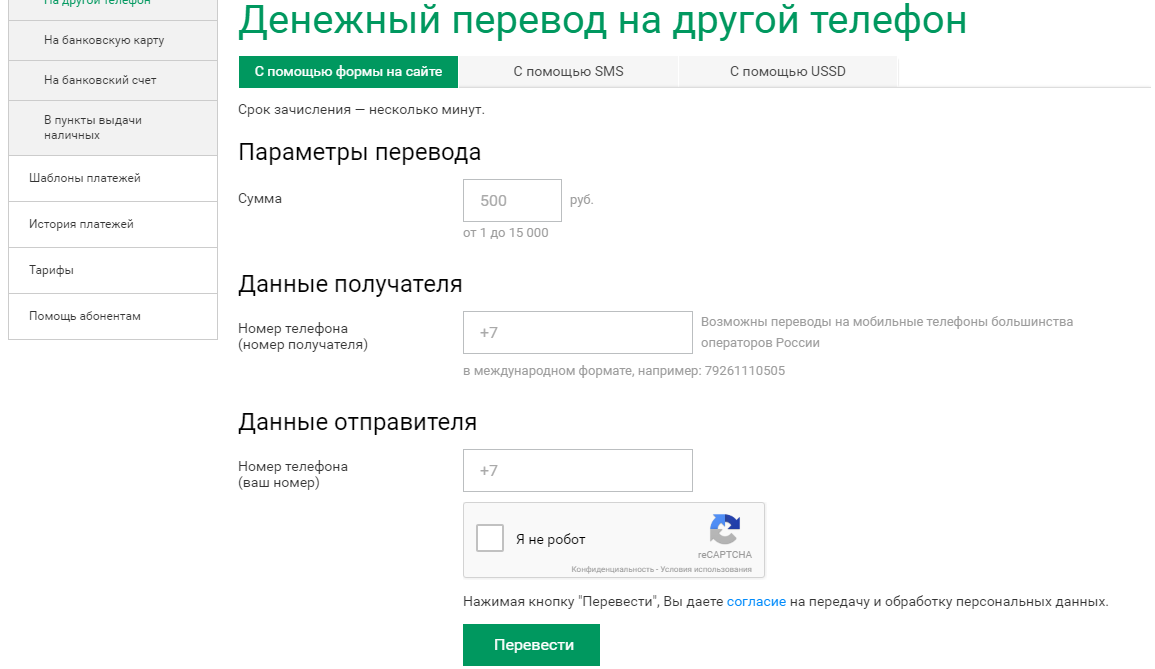
Task: Focus the Сумма amount input field
Action: click(x=512, y=200)
